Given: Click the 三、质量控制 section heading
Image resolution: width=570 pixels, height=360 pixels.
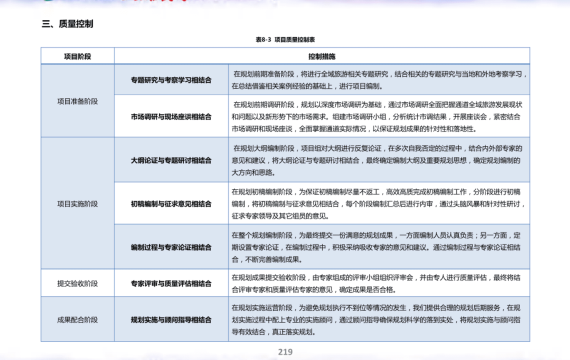Looking at the screenshot, I should tap(67, 24).
